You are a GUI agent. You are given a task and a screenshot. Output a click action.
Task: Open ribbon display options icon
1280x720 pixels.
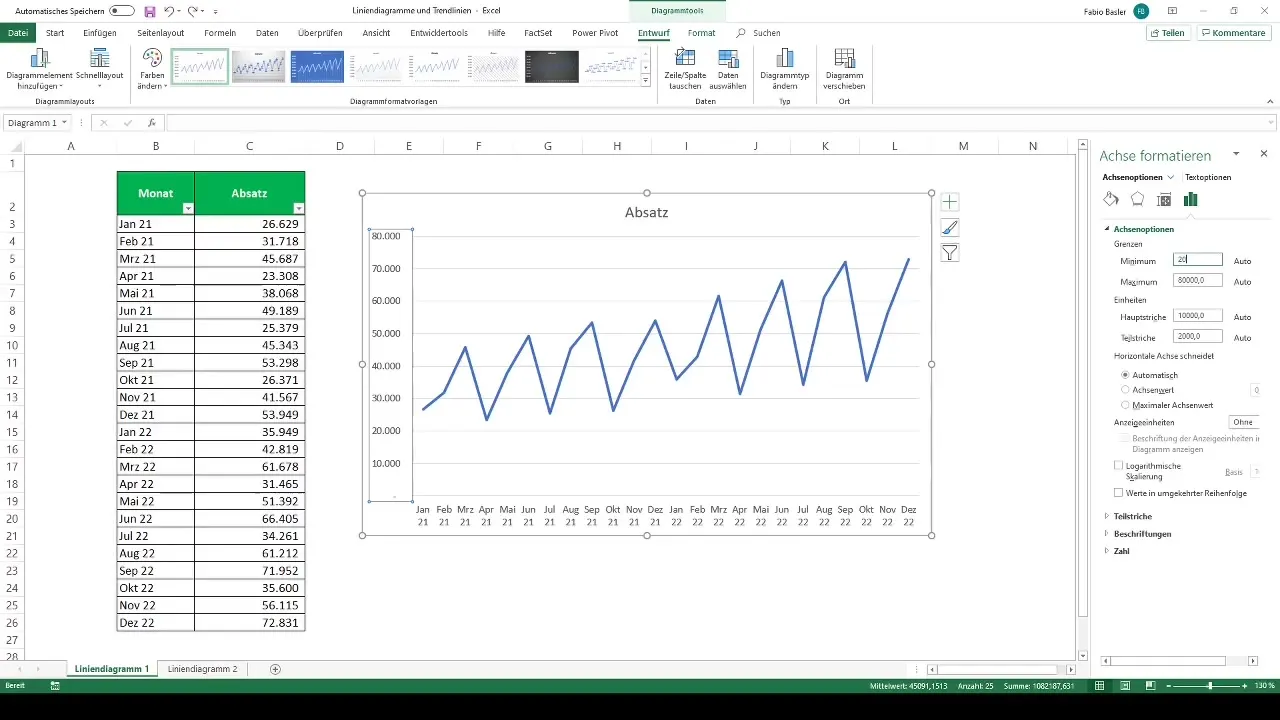pos(1172,11)
